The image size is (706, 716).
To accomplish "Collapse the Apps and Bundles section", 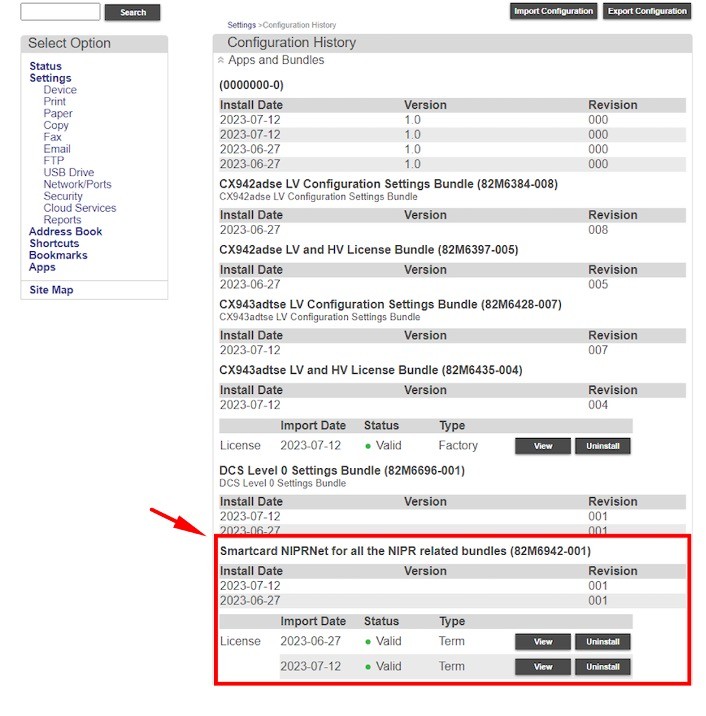I will tap(222, 61).
